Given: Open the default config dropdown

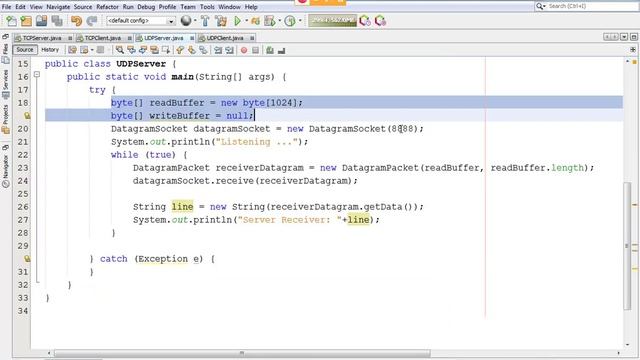Looking at the screenshot, I should coord(171,21).
